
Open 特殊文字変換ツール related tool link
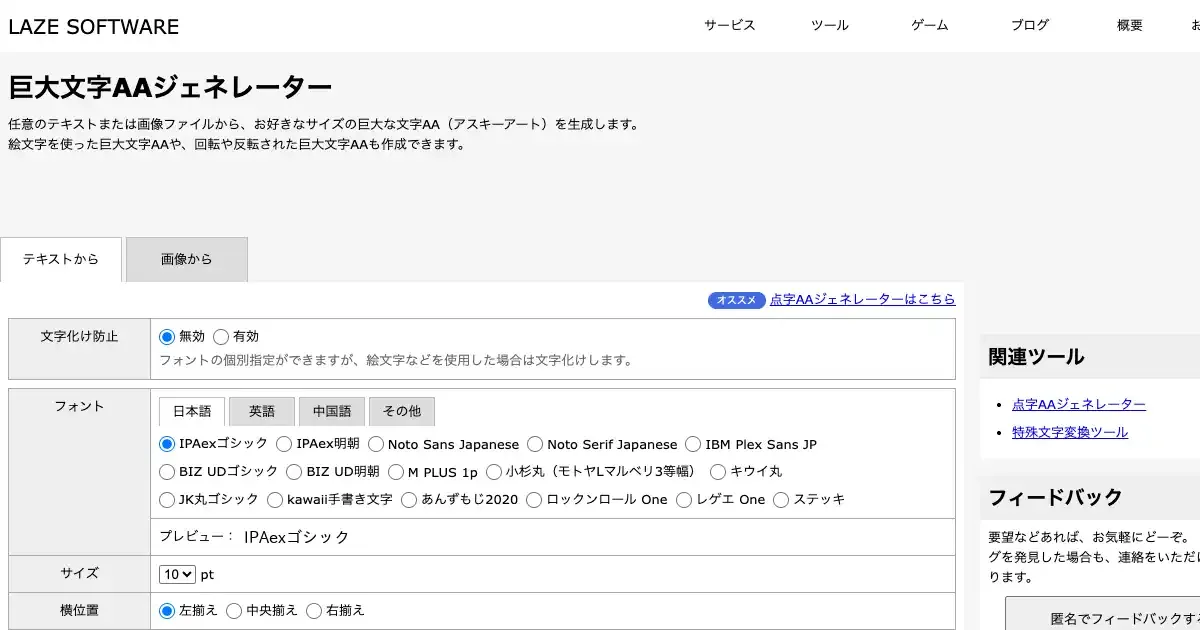pos(1069,432)
